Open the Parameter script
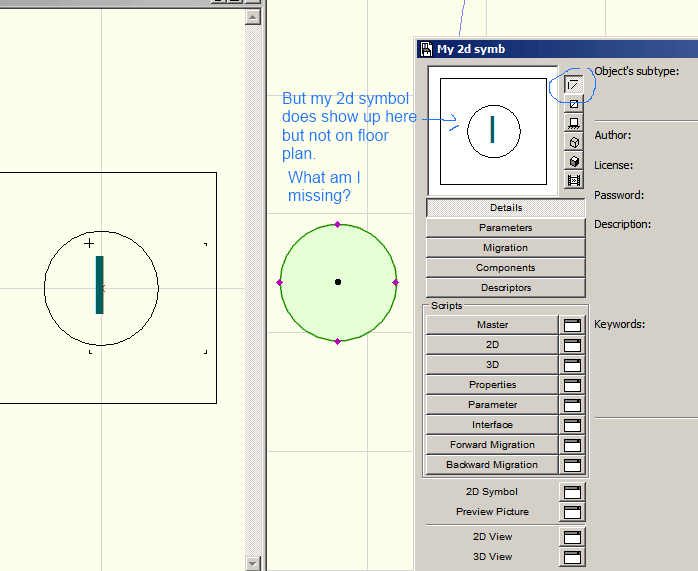 click(x=492, y=405)
